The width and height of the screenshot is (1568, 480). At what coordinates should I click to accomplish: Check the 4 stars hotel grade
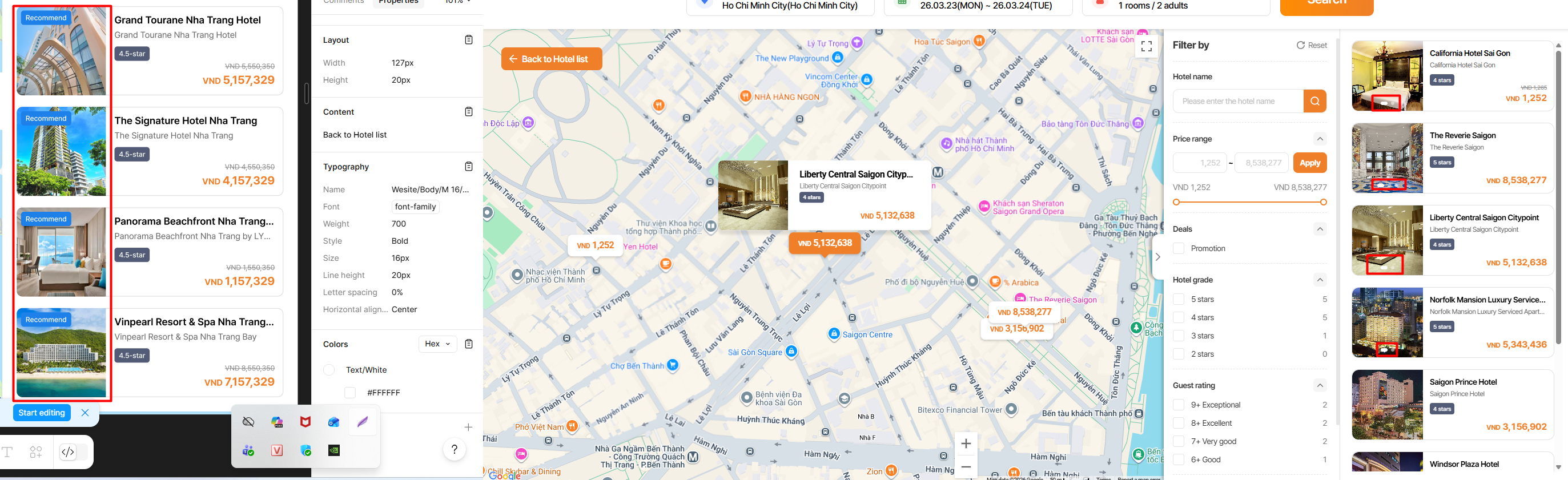click(1179, 317)
